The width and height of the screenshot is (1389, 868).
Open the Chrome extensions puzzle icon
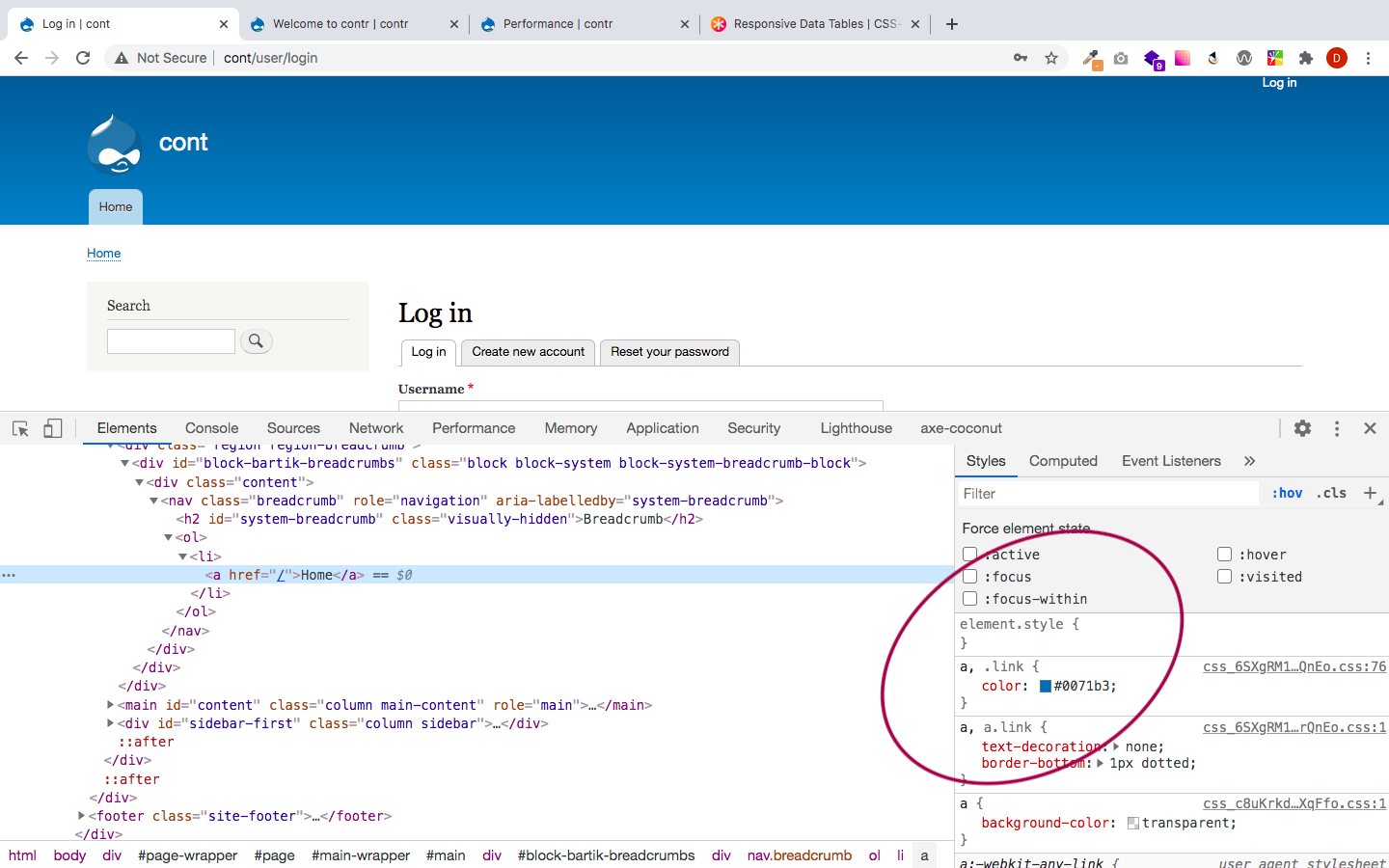[1306, 58]
